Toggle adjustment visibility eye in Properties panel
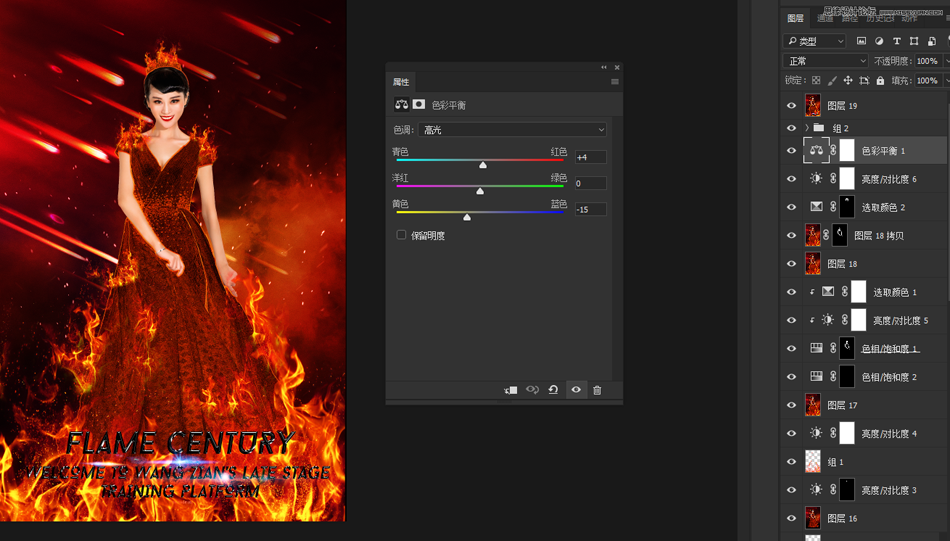Image resolution: width=950 pixels, height=541 pixels. tap(576, 390)
